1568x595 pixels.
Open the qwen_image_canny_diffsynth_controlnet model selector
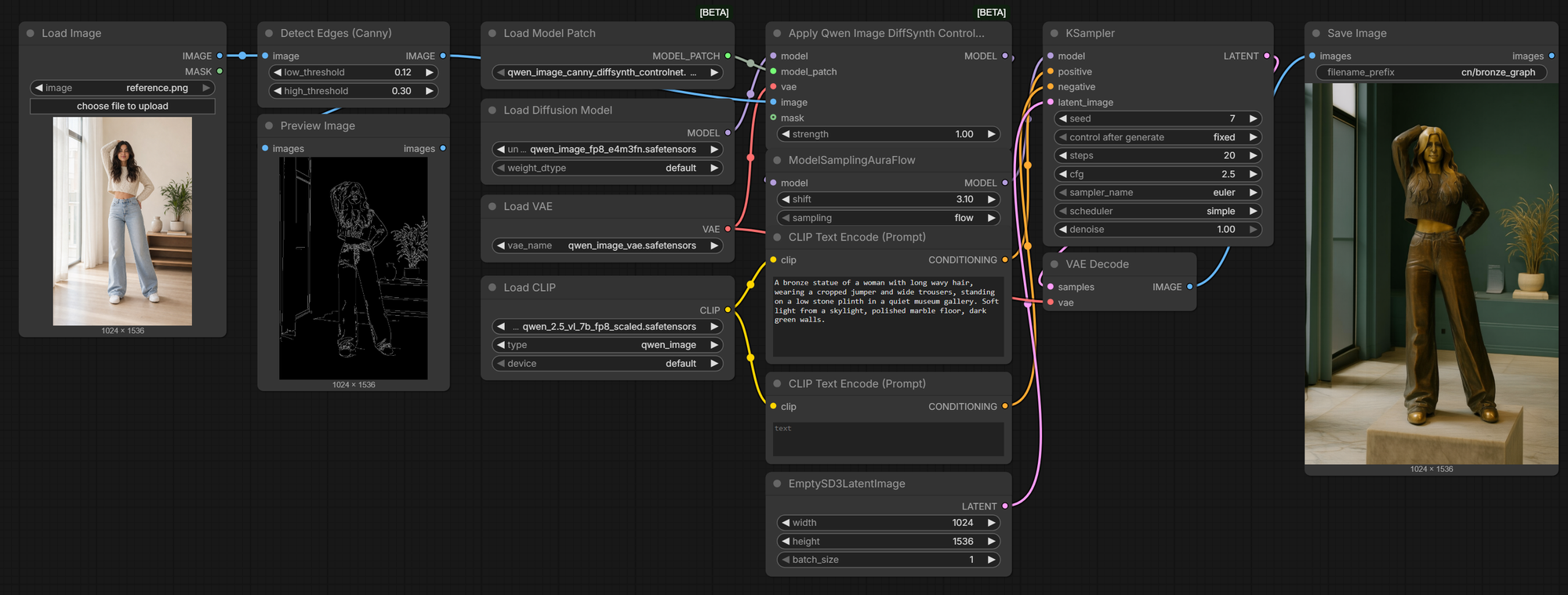(x=607, y=72)
